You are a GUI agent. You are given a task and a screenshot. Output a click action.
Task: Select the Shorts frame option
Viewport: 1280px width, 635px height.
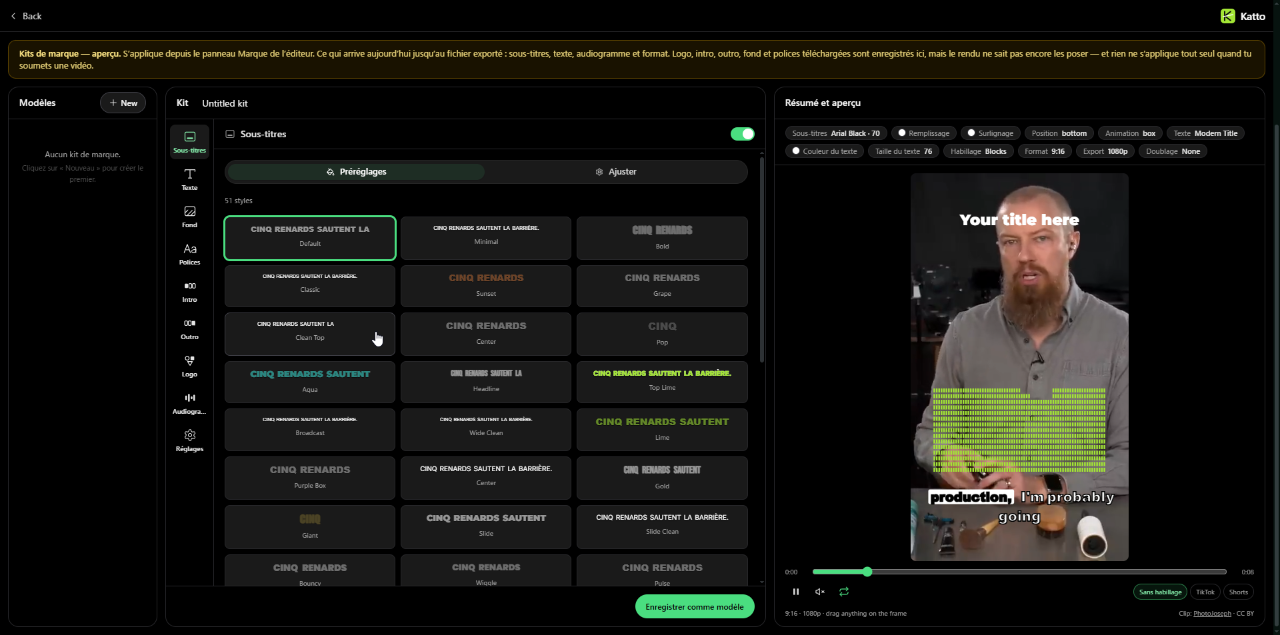point(1238,592)
